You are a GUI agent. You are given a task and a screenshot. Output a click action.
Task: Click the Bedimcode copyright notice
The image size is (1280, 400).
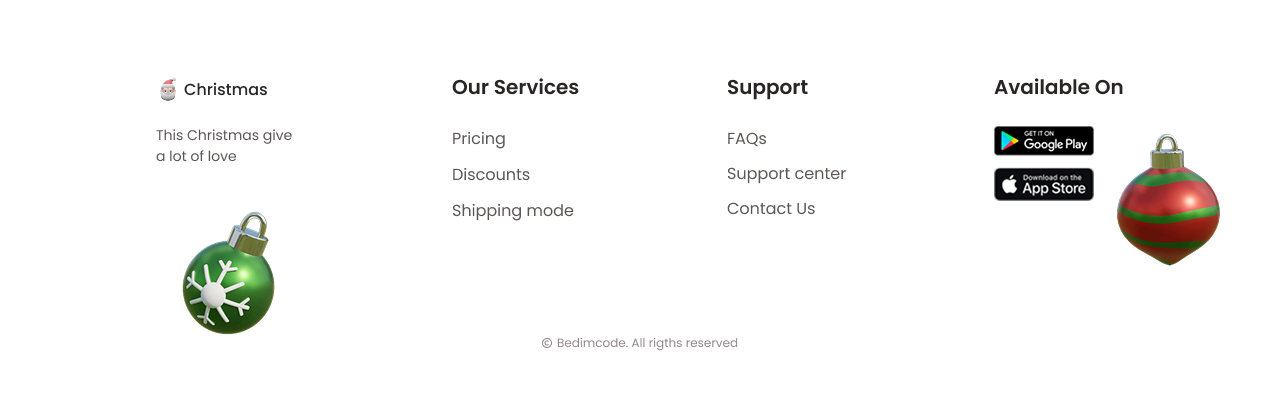(640, 343)
